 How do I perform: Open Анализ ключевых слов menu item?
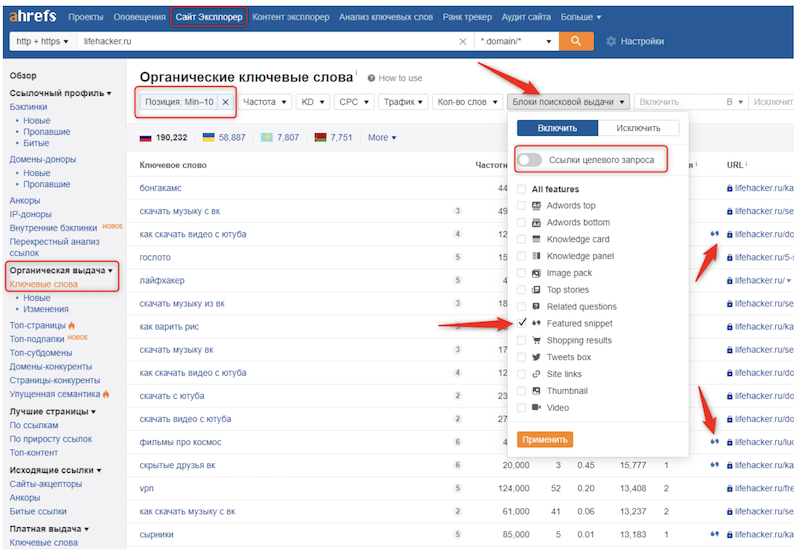point(386,17)
